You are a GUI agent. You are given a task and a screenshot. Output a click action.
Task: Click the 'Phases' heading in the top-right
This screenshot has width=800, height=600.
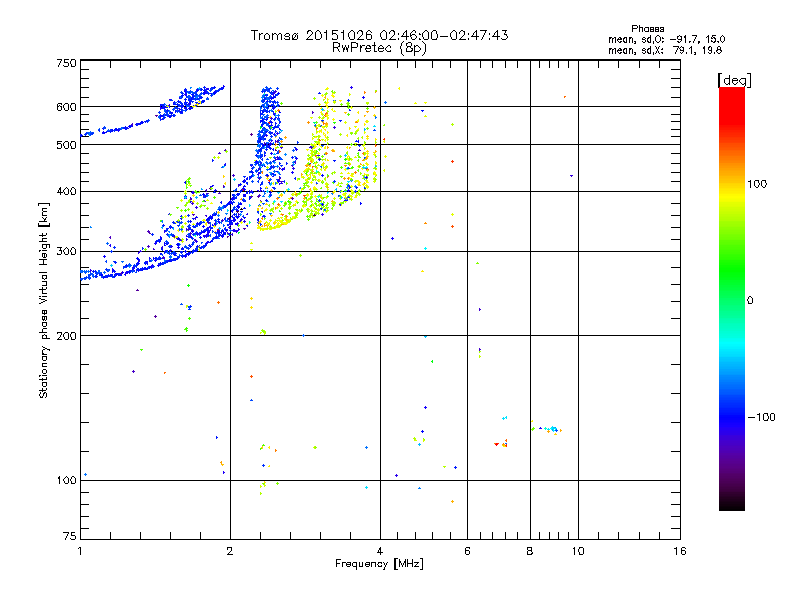click(647, 29)
